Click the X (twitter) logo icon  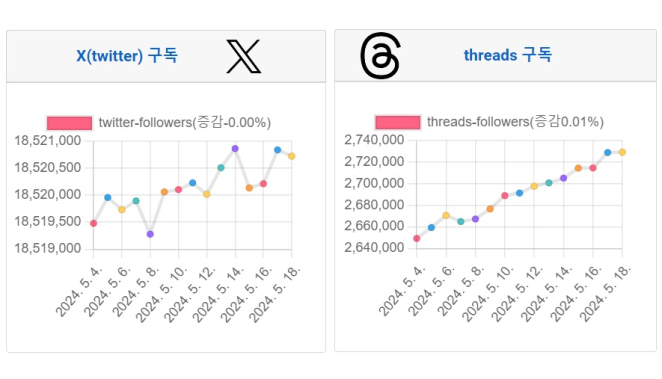[x=244, y=57]
